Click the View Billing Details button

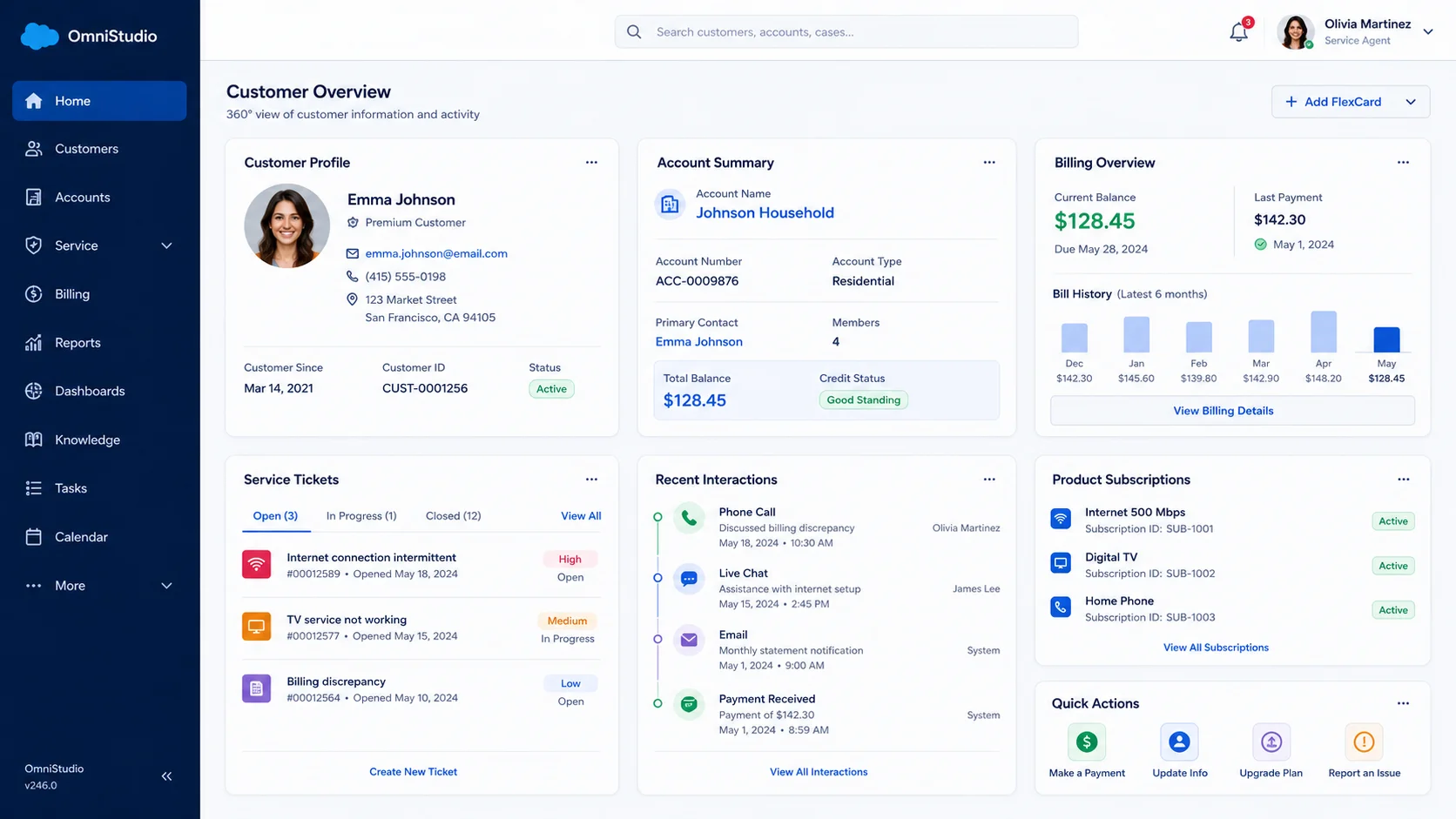point(1232,411)
